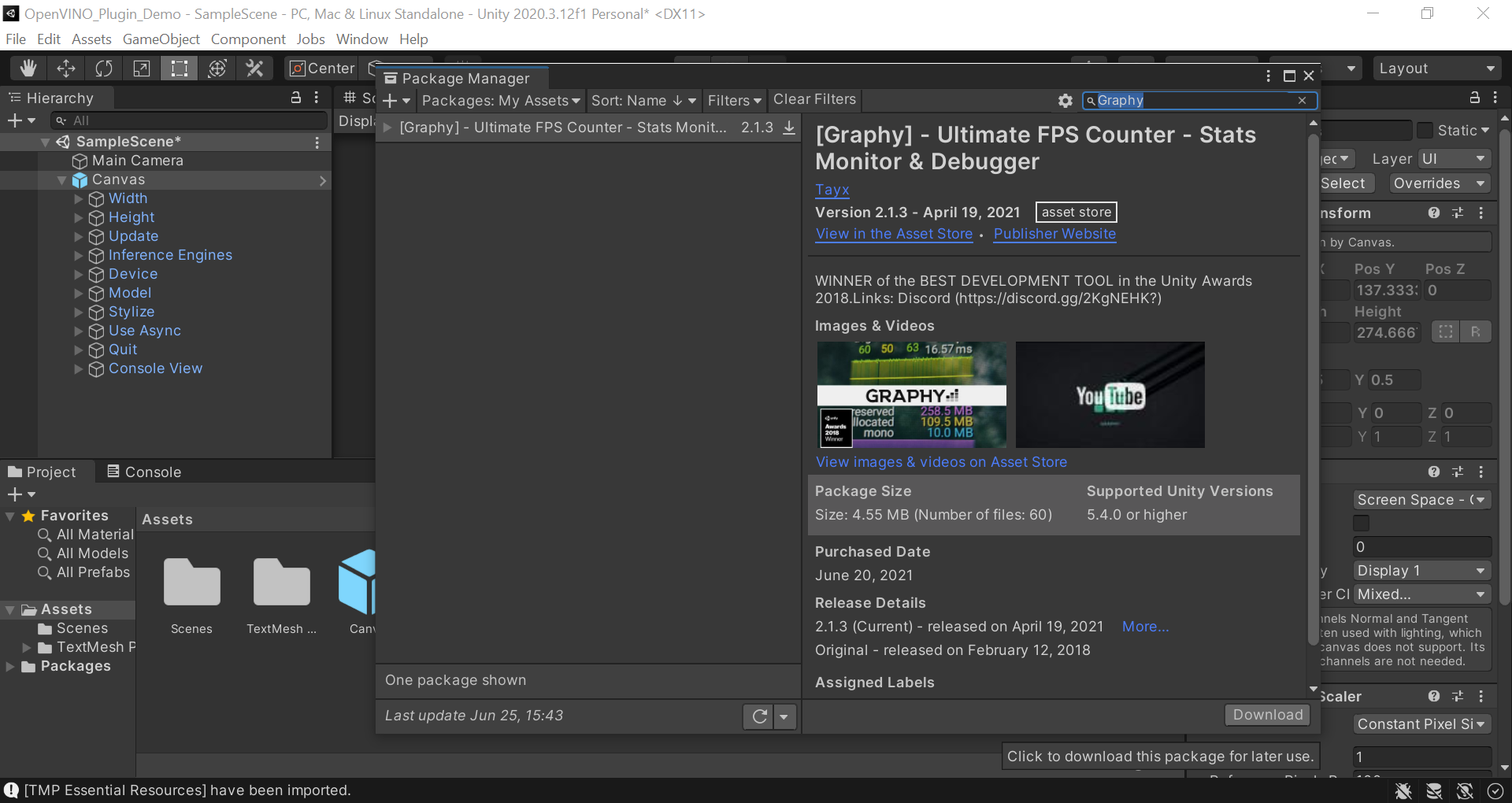Select the Hand tool in the toolbar
This screenshot has height=803, width=1512.
(x=28, y=68)
